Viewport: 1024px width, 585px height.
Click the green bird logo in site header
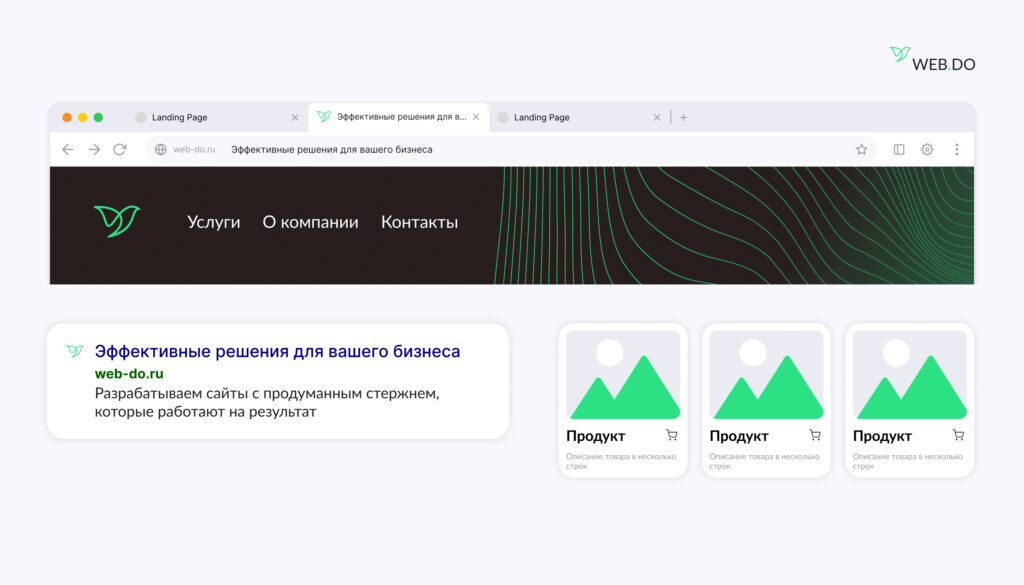117,221
